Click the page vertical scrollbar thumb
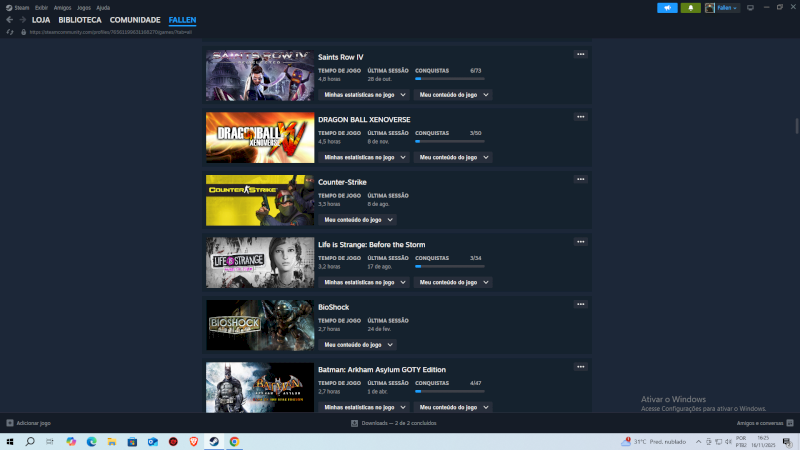The image size is (800, 450). (x=796, y=126)
